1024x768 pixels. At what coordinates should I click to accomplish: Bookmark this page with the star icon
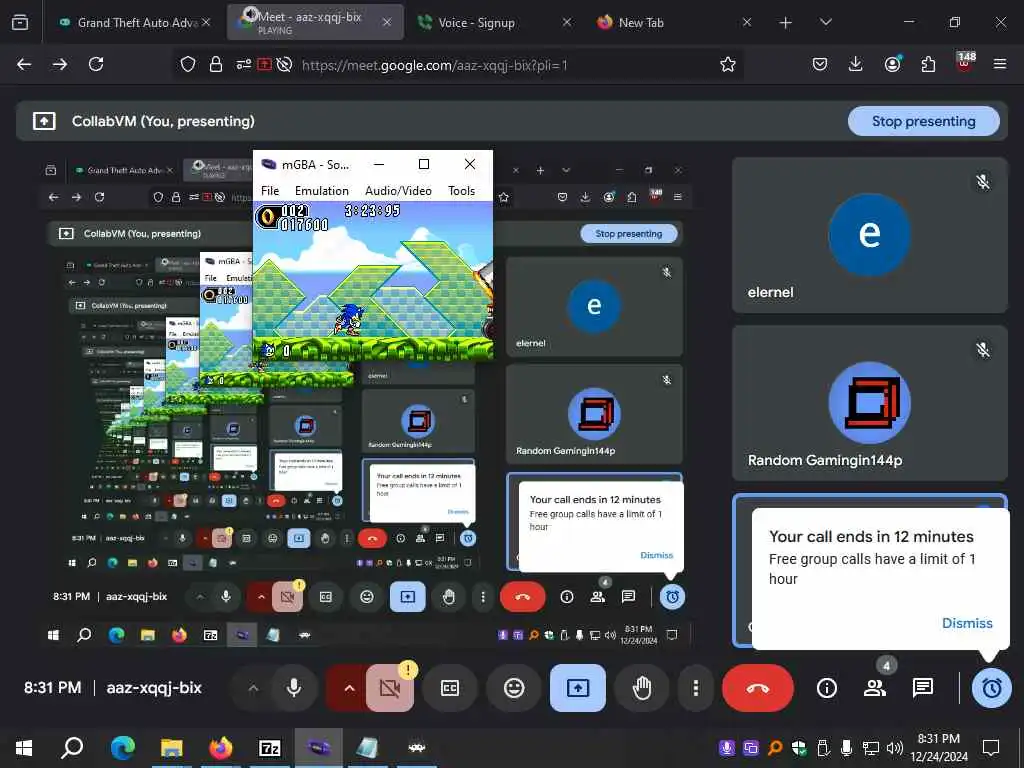click(728, 64)
